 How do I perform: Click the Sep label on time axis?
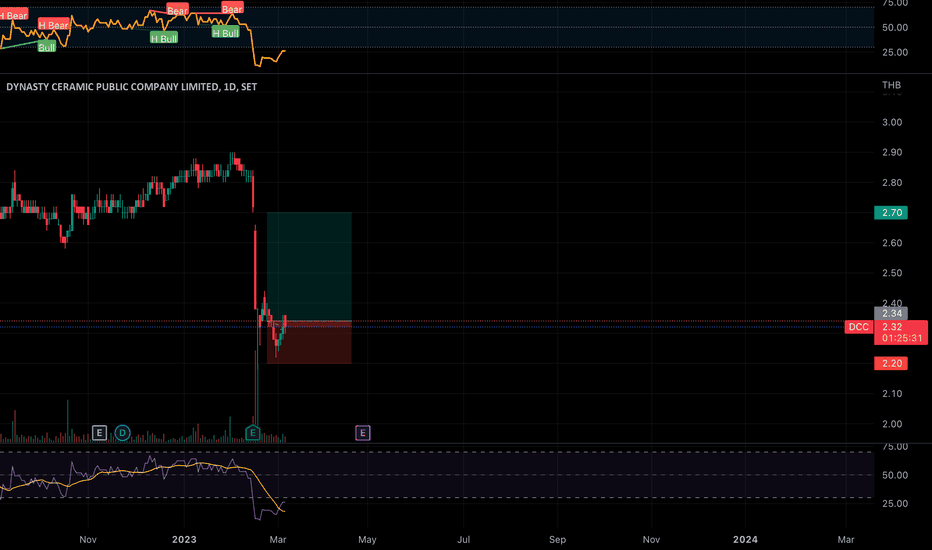point(558,539)
